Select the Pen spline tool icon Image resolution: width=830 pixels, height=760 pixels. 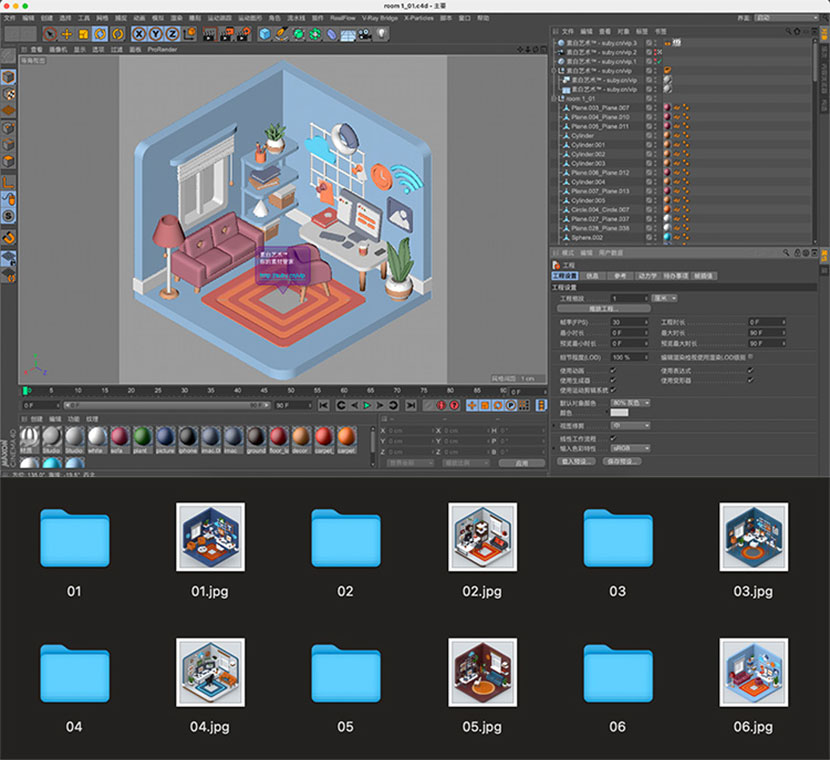pyautogui.click(x=282, y=34)
